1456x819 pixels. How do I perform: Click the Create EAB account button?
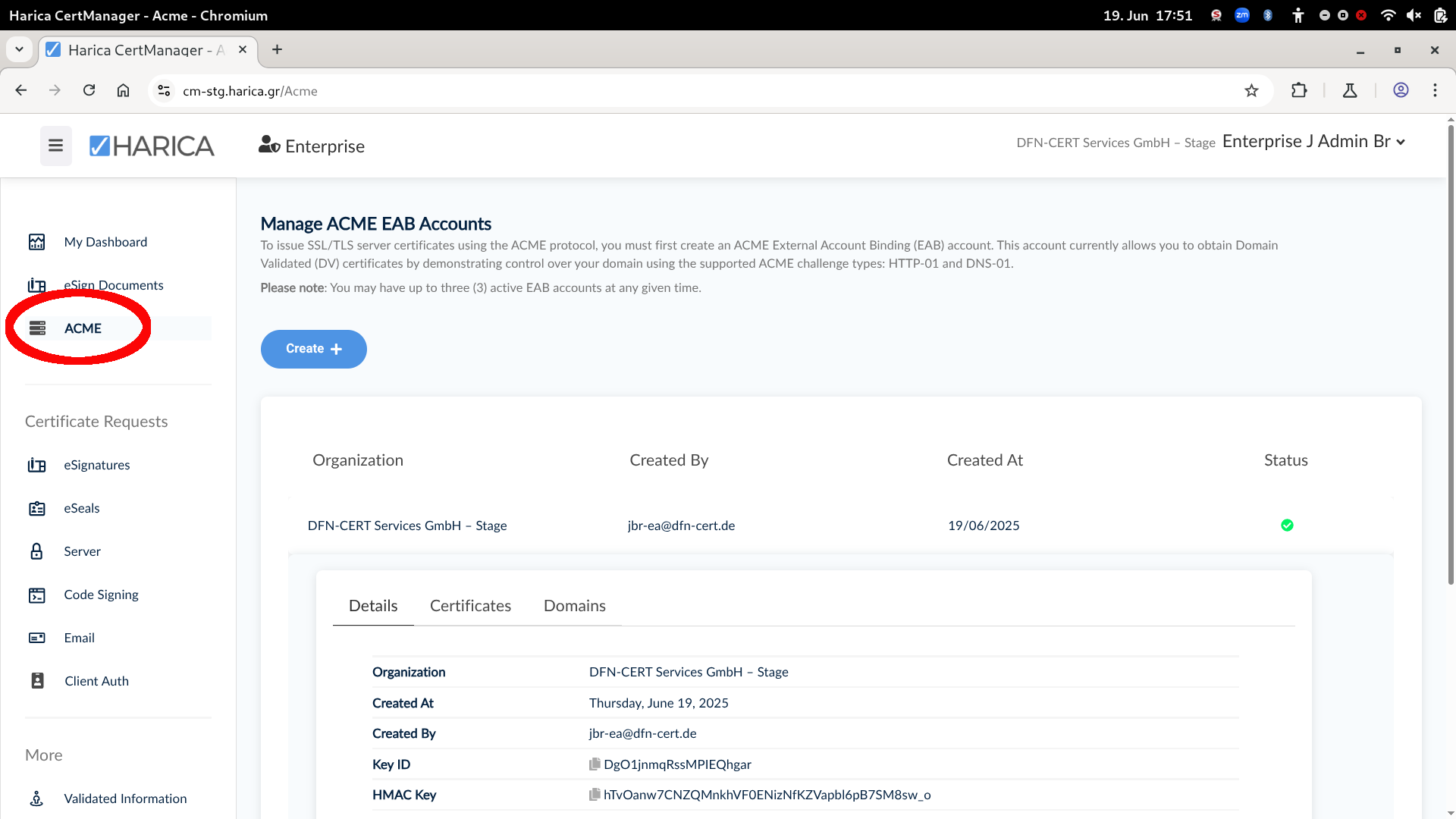click(x=314, y=349)
